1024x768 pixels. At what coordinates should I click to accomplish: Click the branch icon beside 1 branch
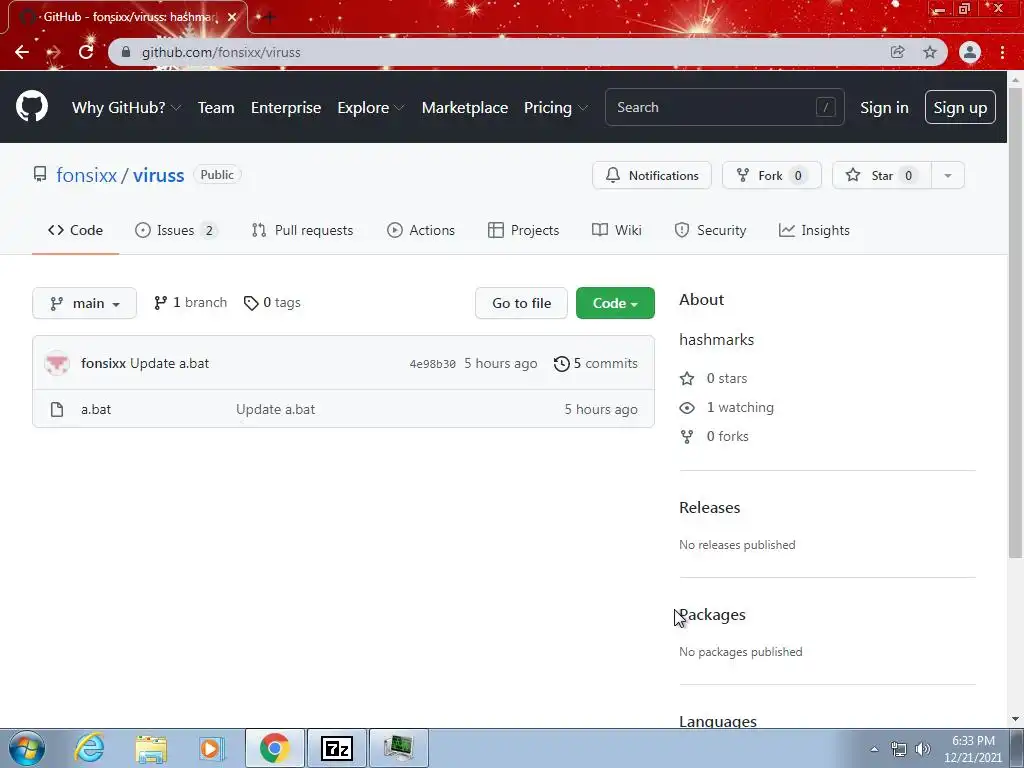click(160, 303)
